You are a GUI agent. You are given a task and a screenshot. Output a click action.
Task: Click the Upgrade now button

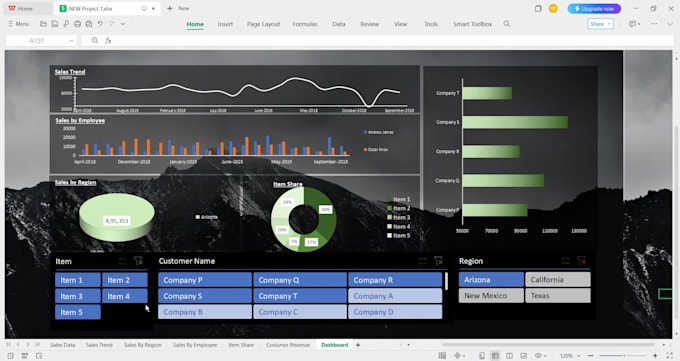click(x=594, y=9)
